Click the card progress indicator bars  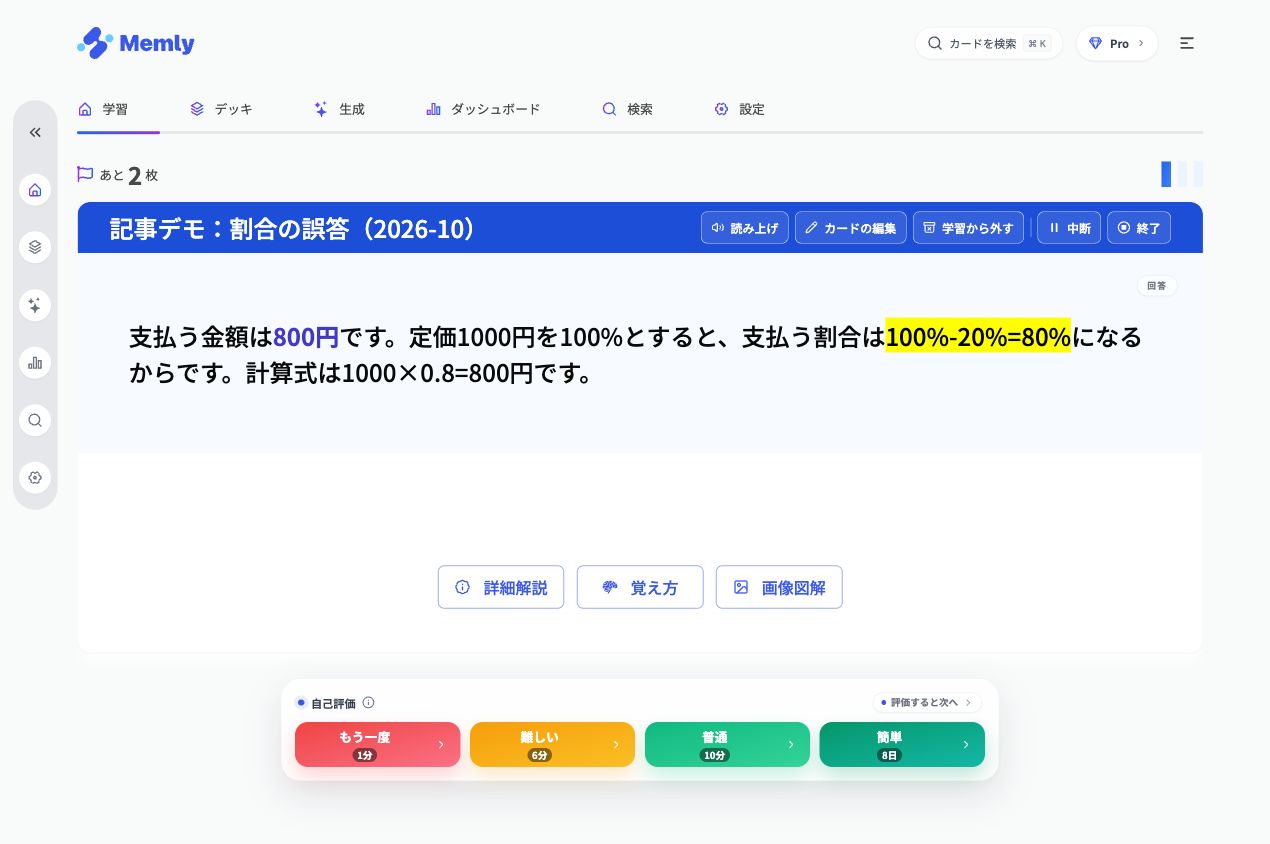1182,174
